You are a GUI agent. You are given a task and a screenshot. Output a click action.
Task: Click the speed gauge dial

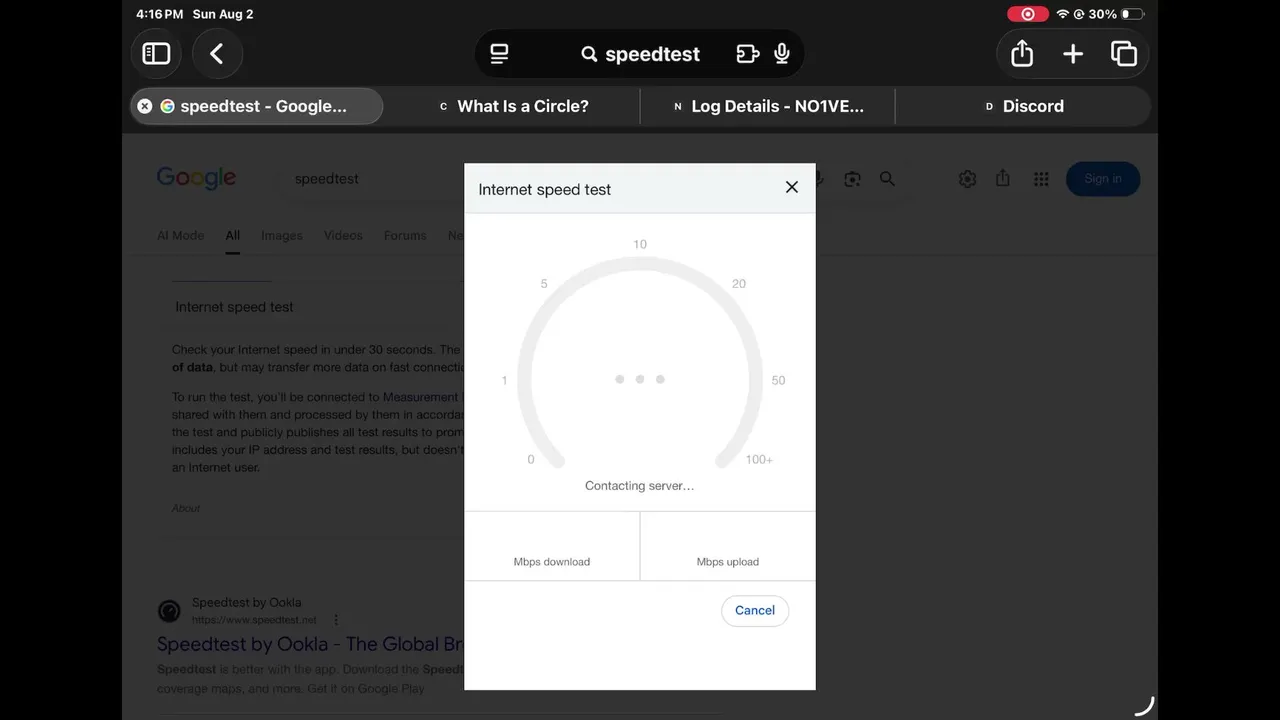coord(640,365)
